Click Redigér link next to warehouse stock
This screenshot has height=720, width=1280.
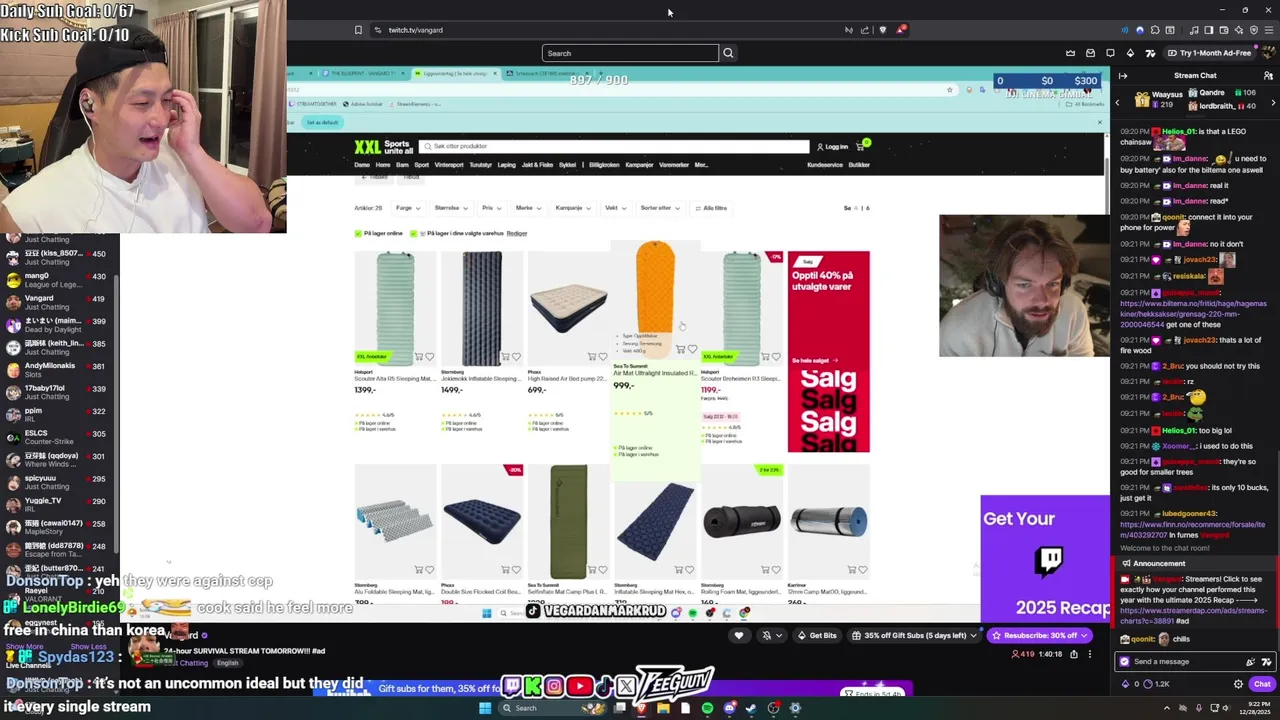(517, 233)
